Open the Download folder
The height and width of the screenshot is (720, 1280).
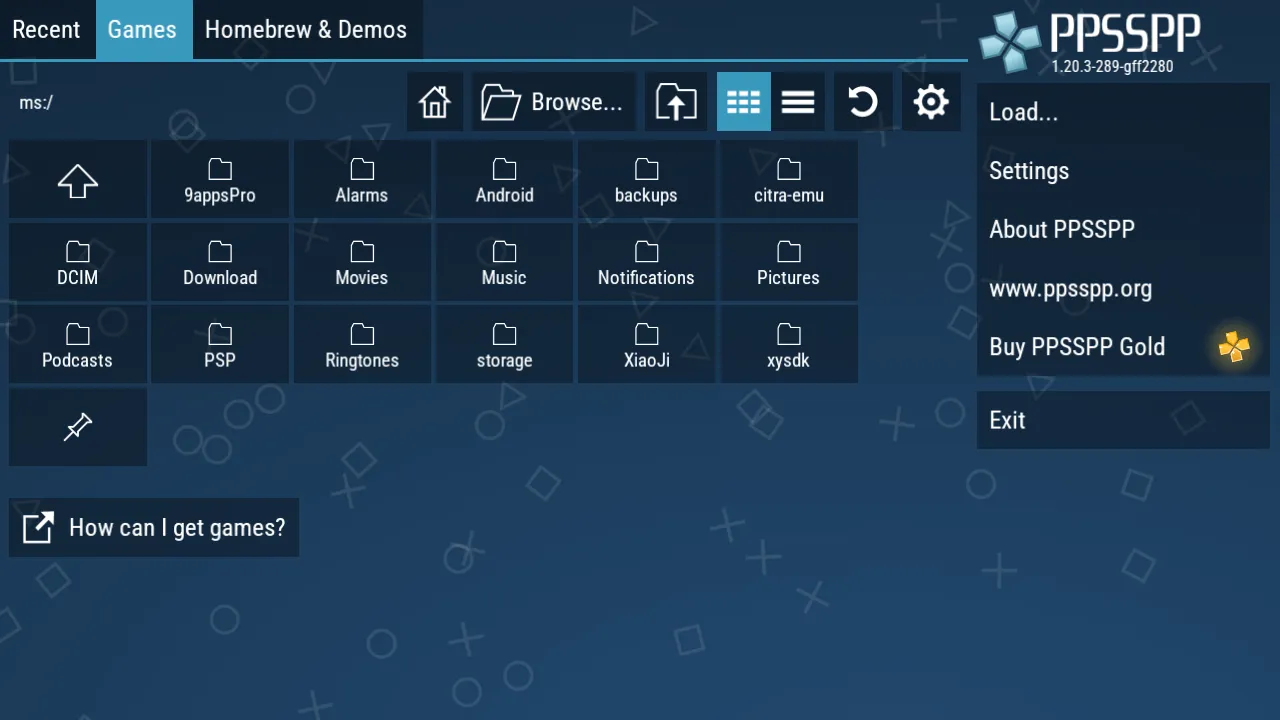point(220,263)
